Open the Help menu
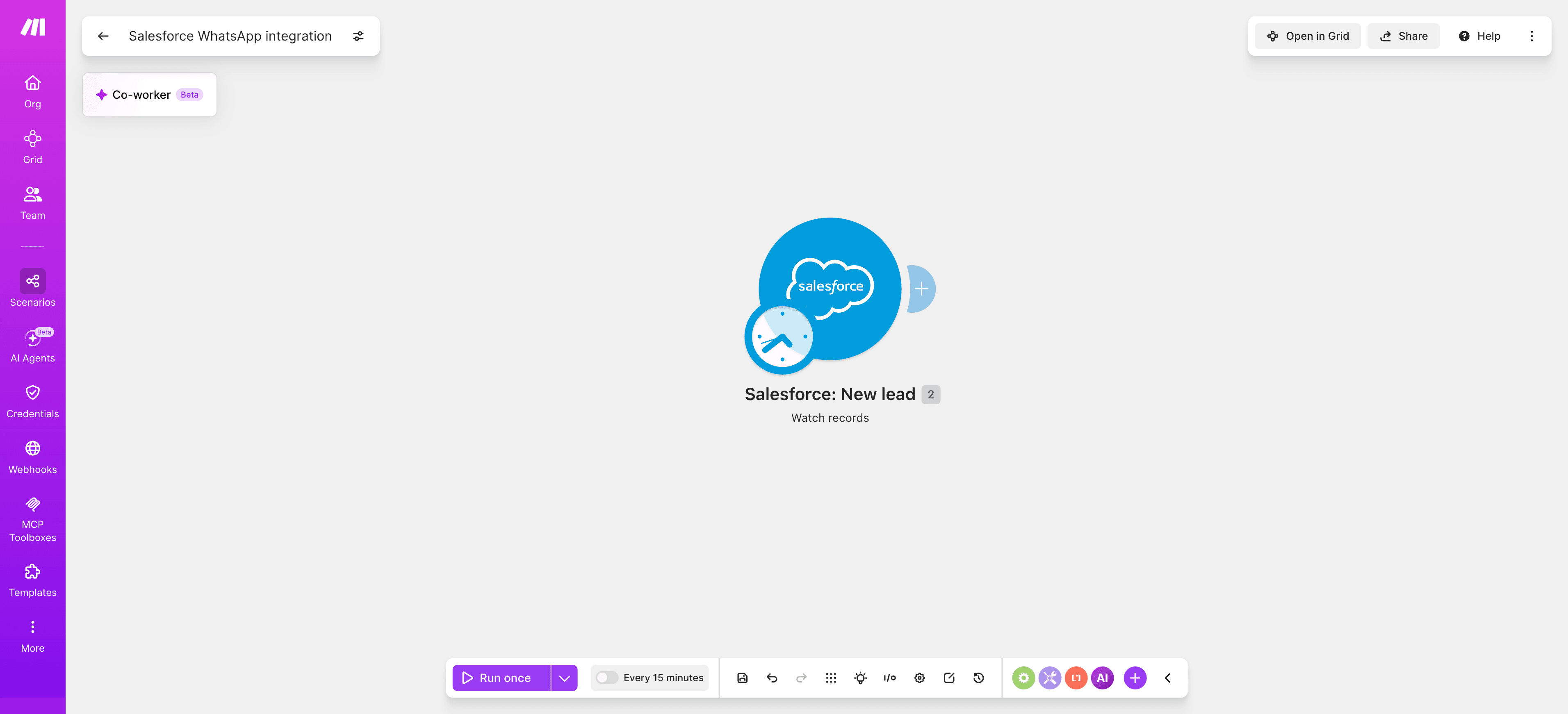The width and height of the screenshot is (1568, 714). point(1479,36)
